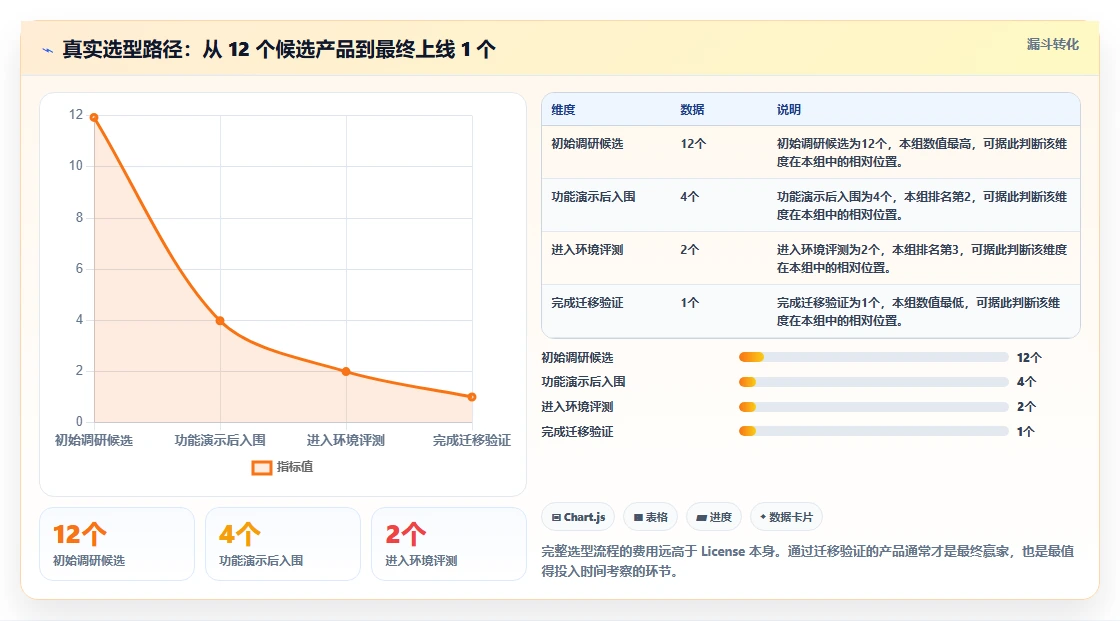Click description starting 功能演示后入围为4个
Screen dimensions: 1120x621
[x=921, y=205]
